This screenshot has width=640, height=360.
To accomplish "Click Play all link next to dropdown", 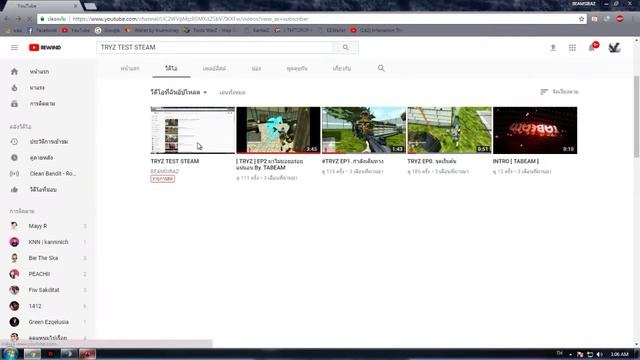I will pyautogui.click(x=232, y=93).
